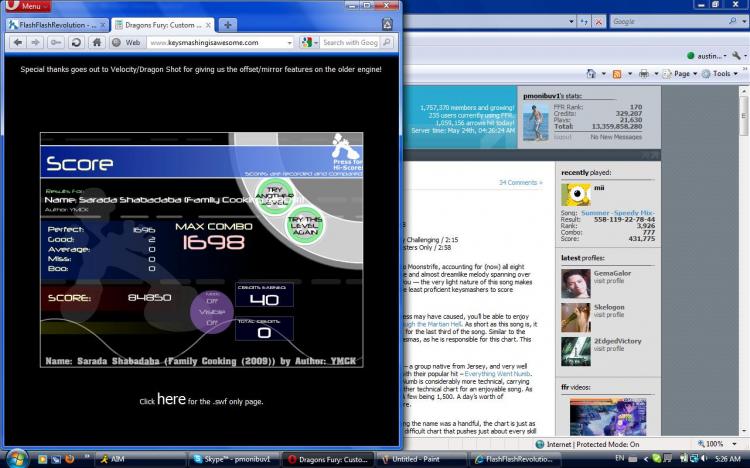Open the Skelogon profile link
This screenshot has height=468, width=750.
(x=609, y=307)
